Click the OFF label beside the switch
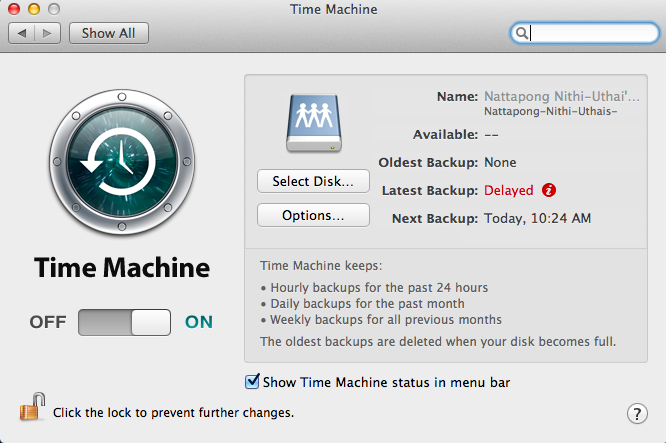 48,322
